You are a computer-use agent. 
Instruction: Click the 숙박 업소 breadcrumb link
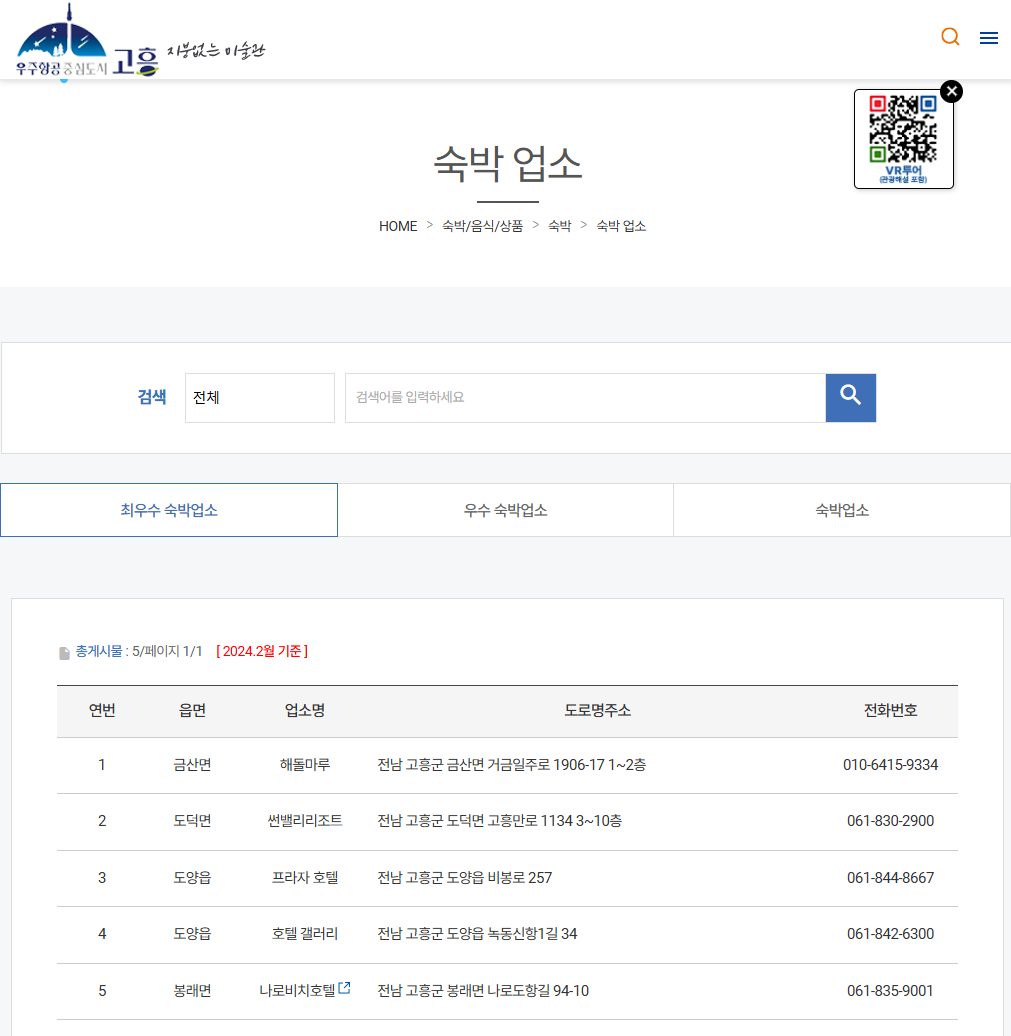(x=620, y=226)
